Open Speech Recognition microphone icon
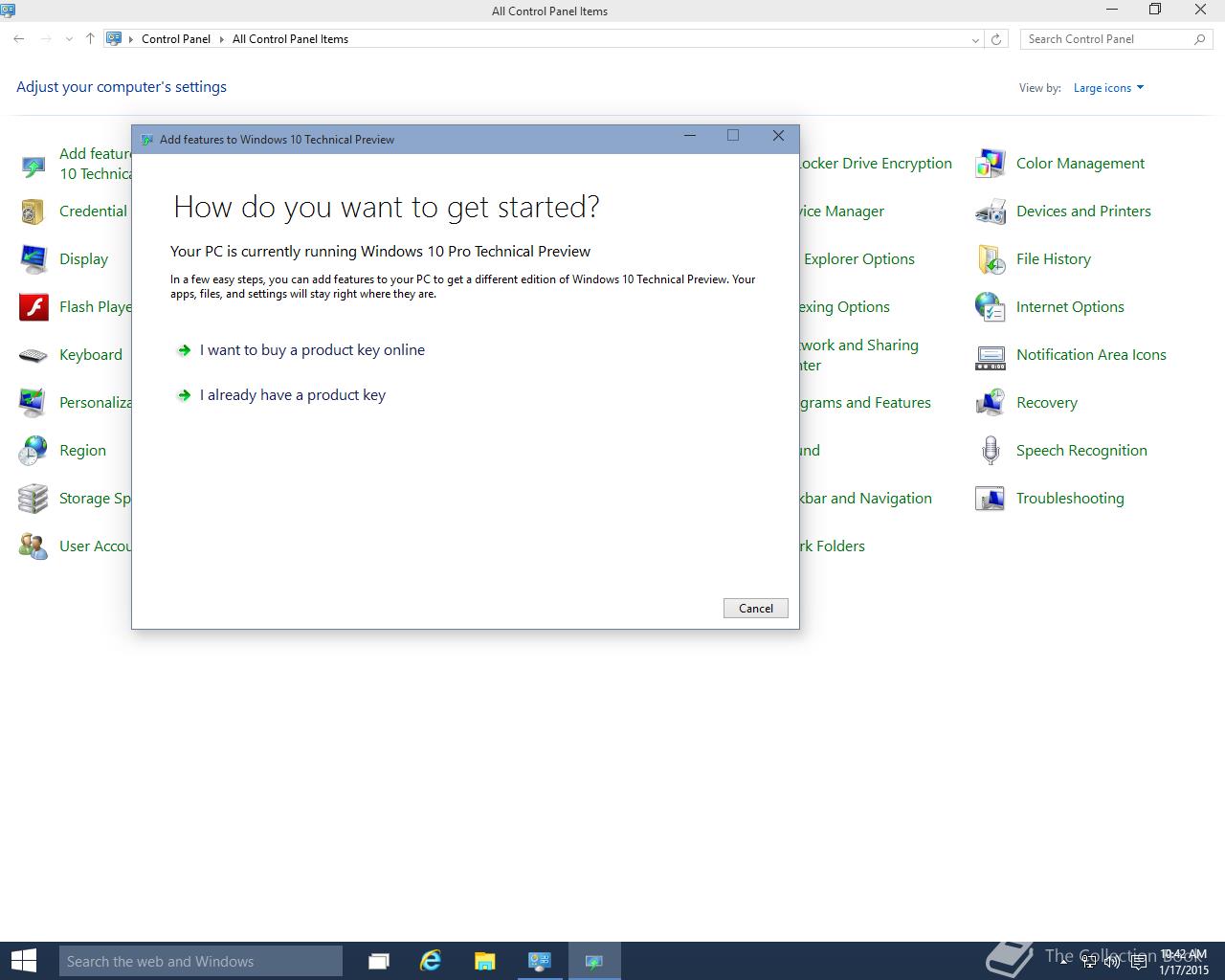The width and height of the screenshot is (1225, 980). 990,451
